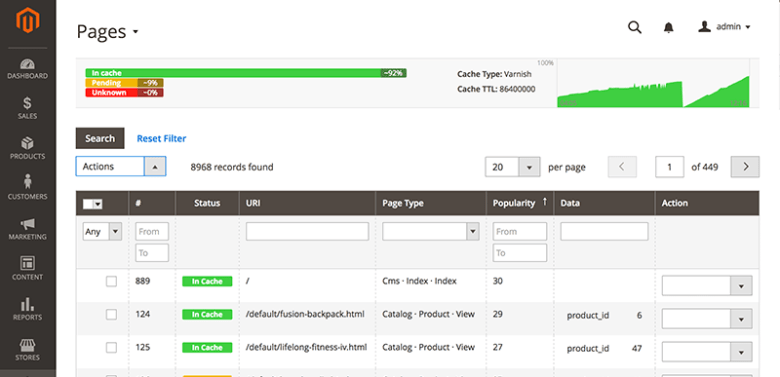Click the green In cache progress bar

246,73
